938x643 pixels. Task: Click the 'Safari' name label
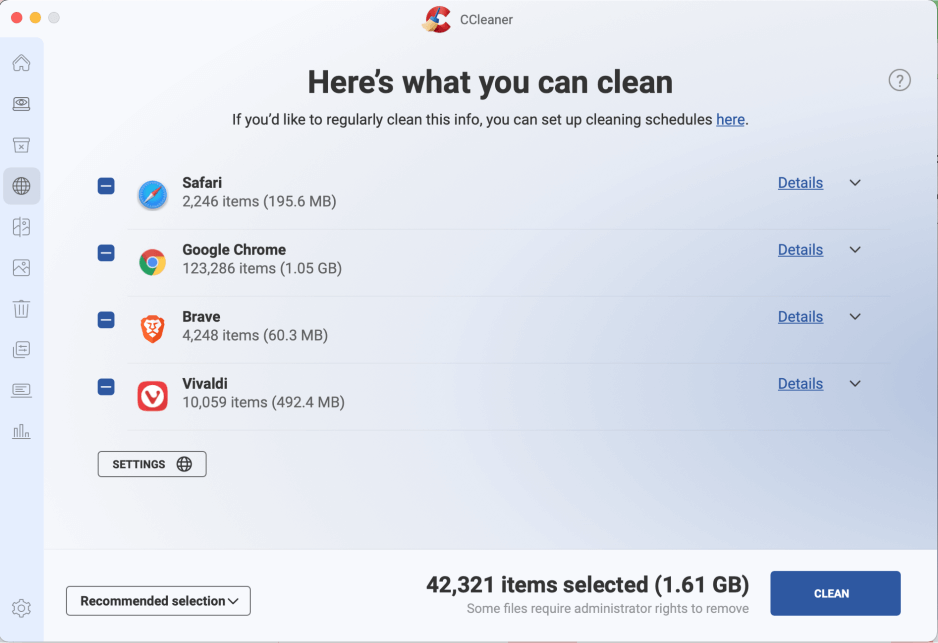pos(202,183)
